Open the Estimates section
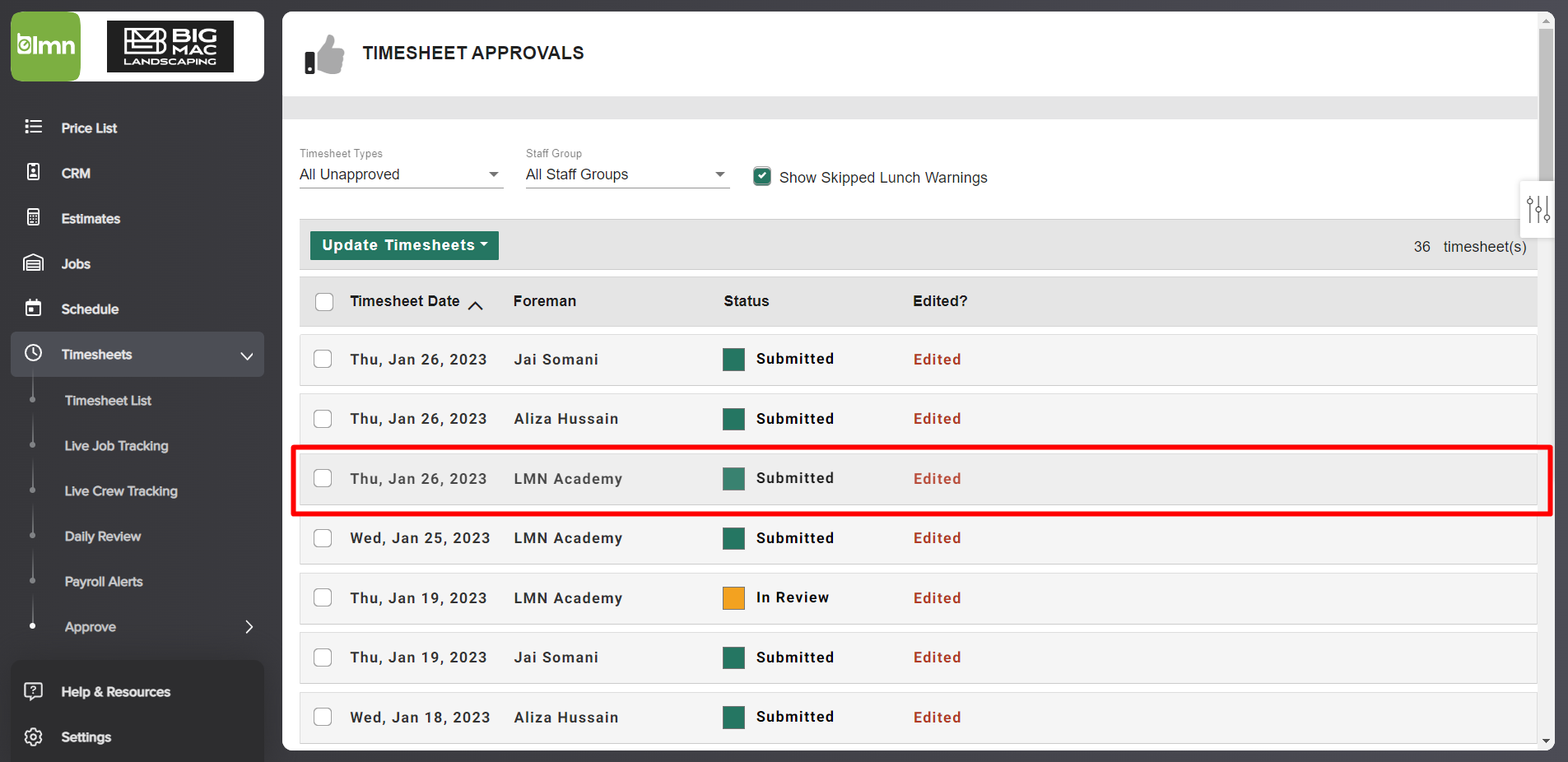 pos(91,218)
